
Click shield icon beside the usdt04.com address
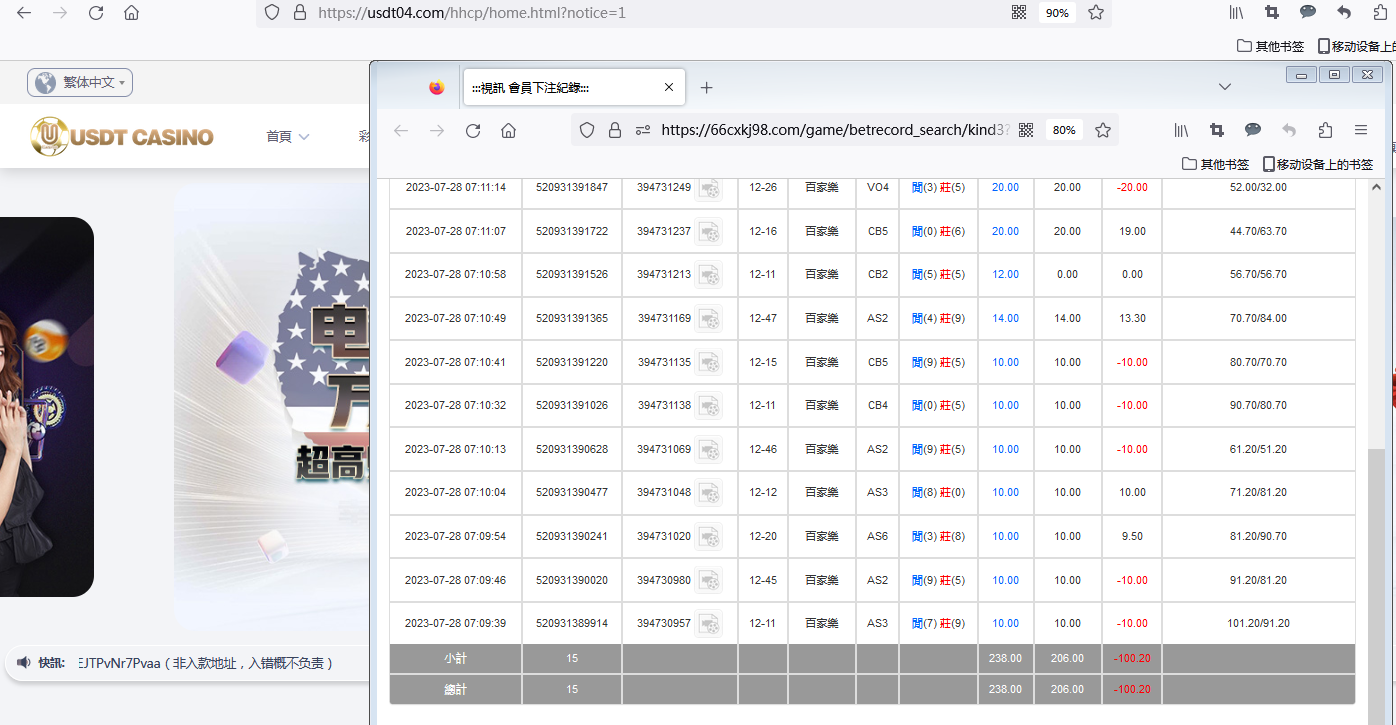[271, 13]
